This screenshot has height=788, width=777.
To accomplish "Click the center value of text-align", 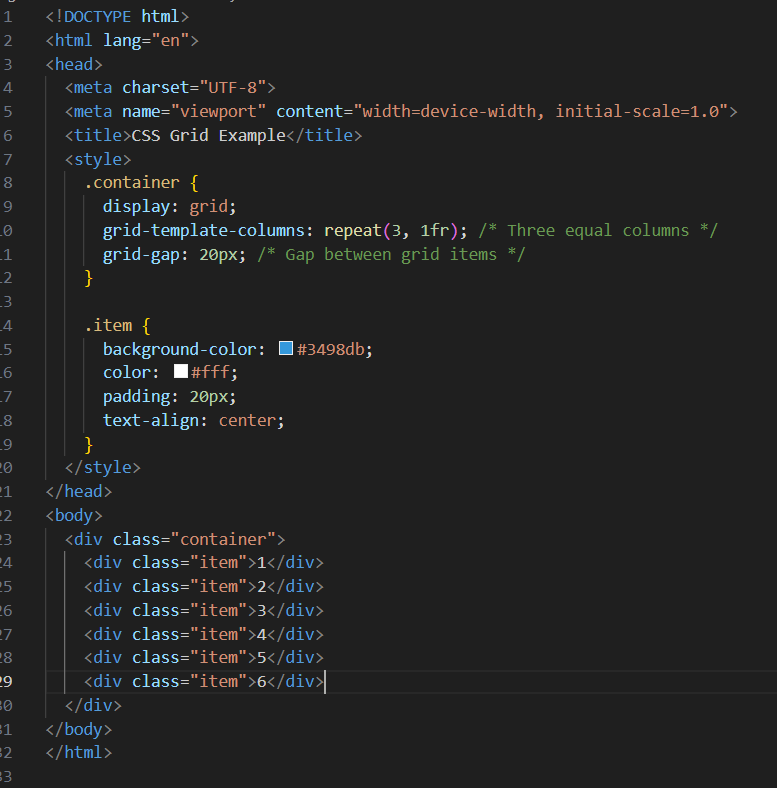I will [x=247, y=421].
